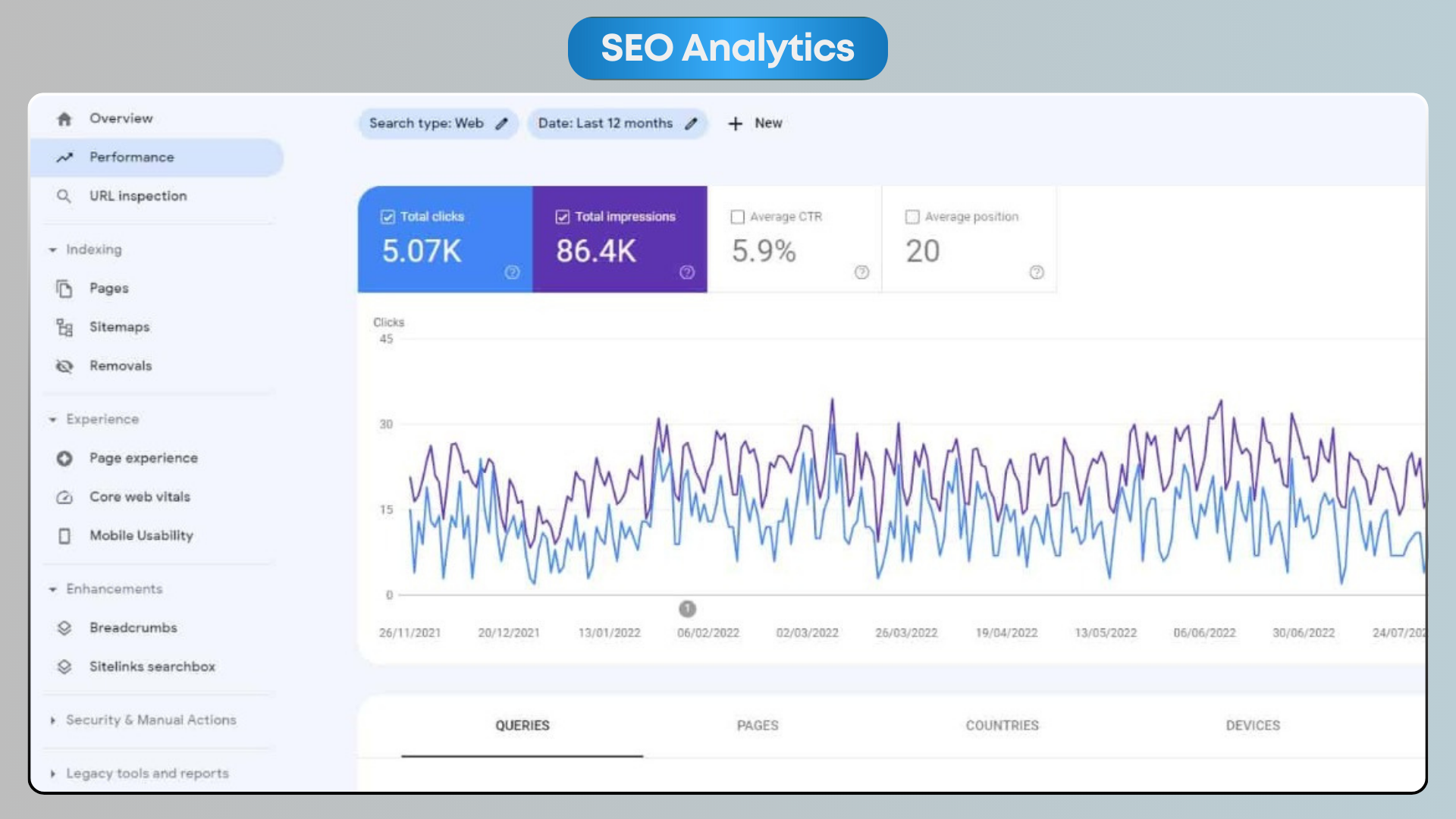This screenshot has width=1456, height=819.
Task: Collapse the Indexing section
Action: tap(52, 249)
